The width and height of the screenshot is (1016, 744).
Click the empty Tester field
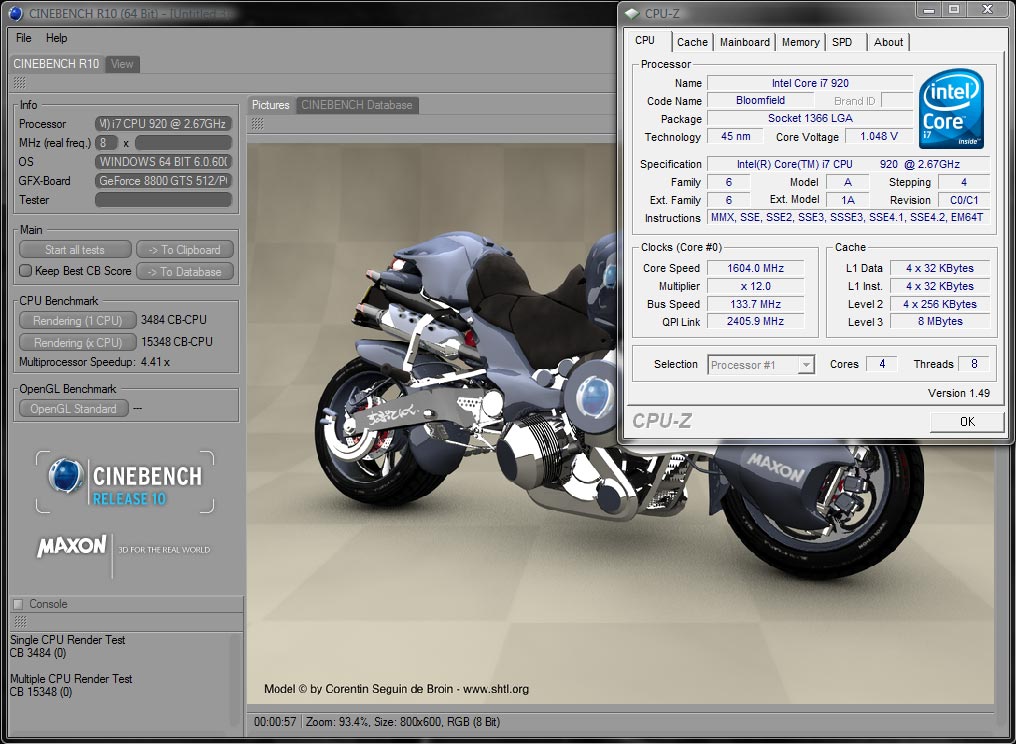click(163, 200)
